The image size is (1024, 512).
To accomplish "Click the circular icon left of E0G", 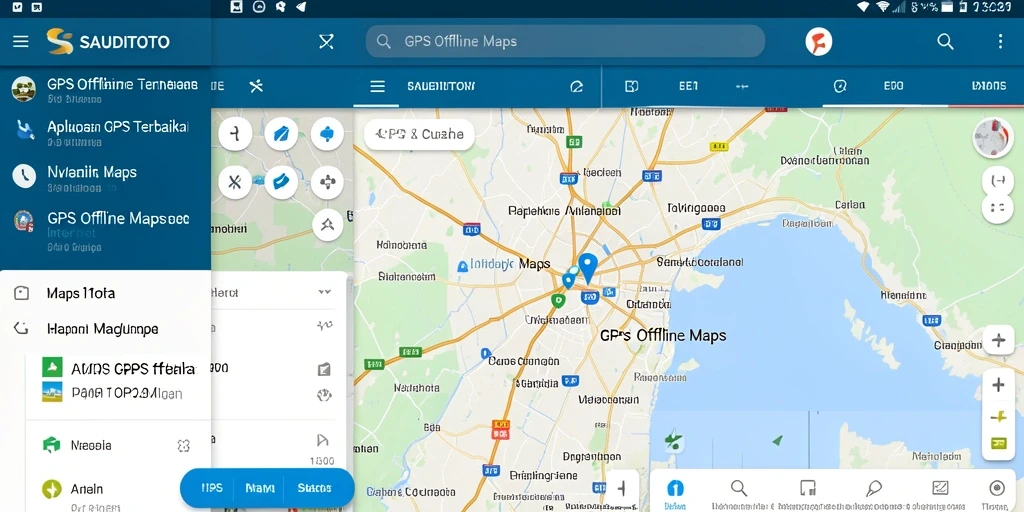I will 840,86.
